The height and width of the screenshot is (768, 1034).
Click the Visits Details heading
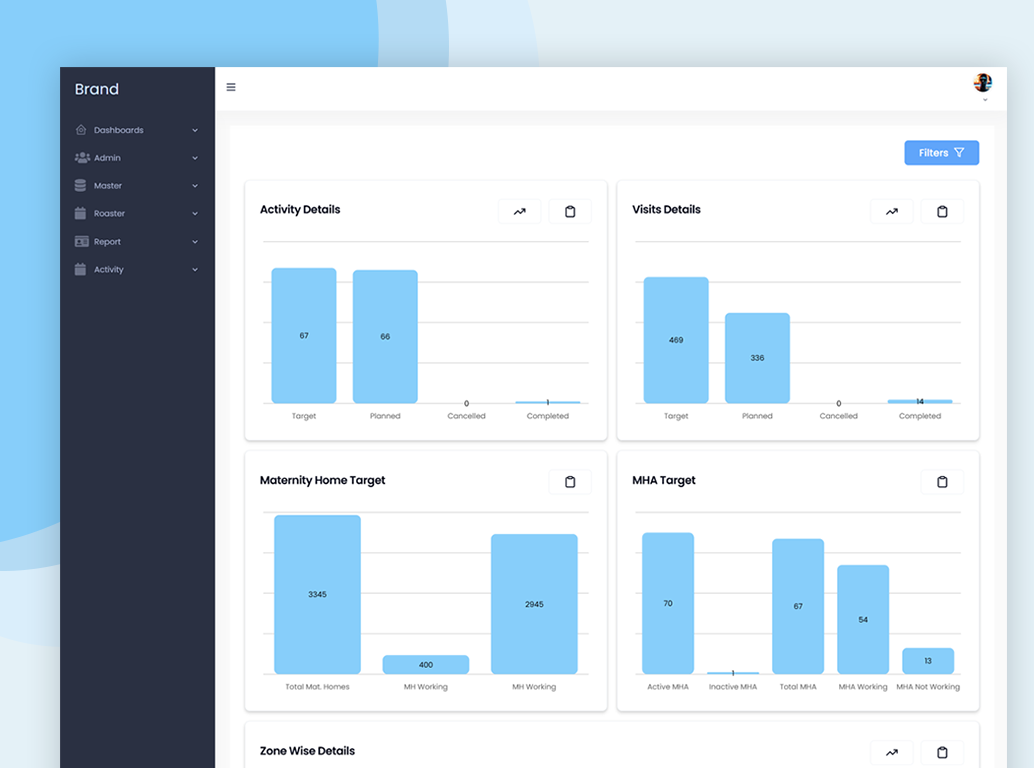[666, 210]
